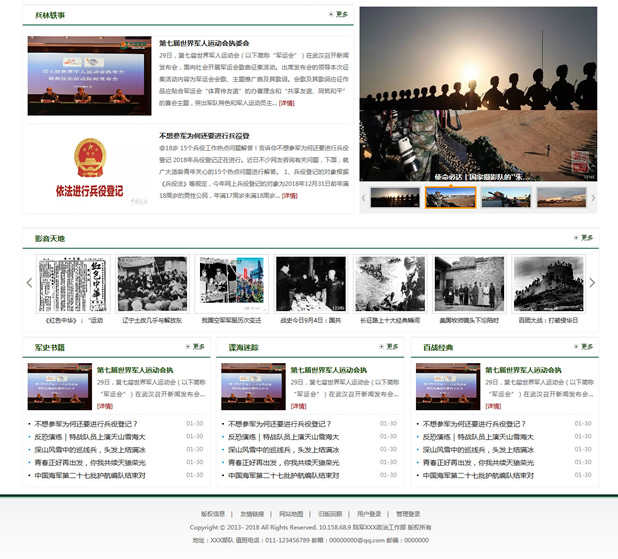Select the first slideshow thumbnail
Image resolution: width=618 pixels, height=559 pixels.
click(x=395, y=197)
